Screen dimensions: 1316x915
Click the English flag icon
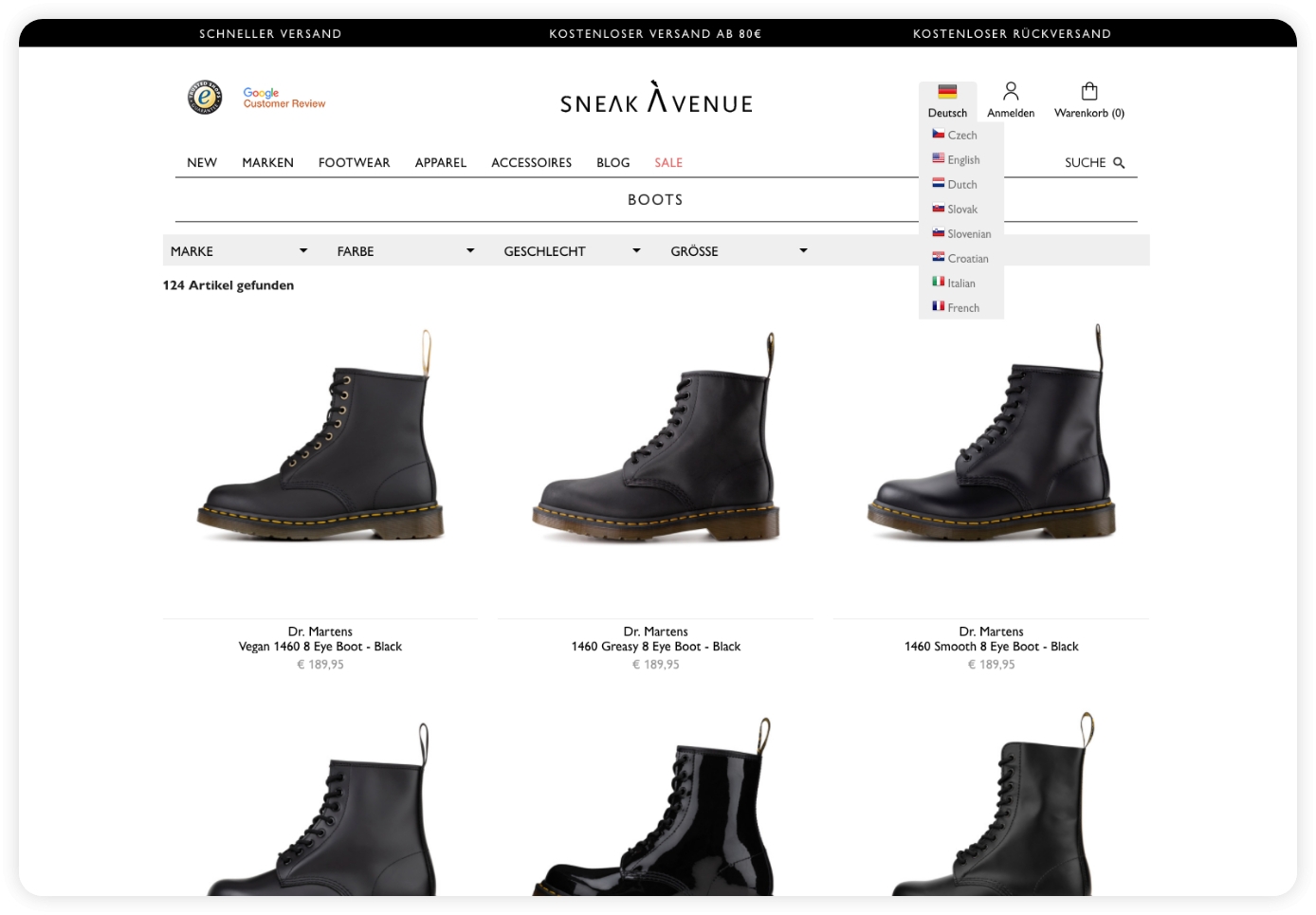tap(939, 159)
